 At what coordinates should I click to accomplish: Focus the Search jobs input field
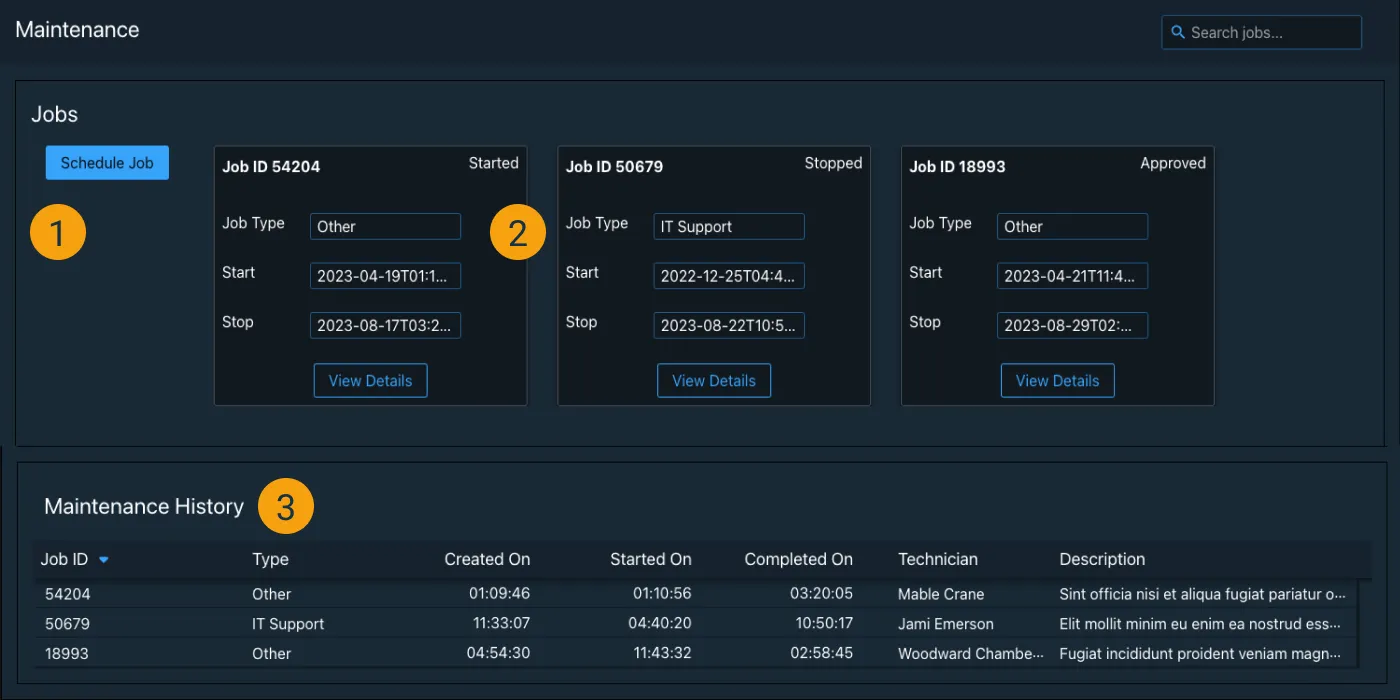point(1262,32)
